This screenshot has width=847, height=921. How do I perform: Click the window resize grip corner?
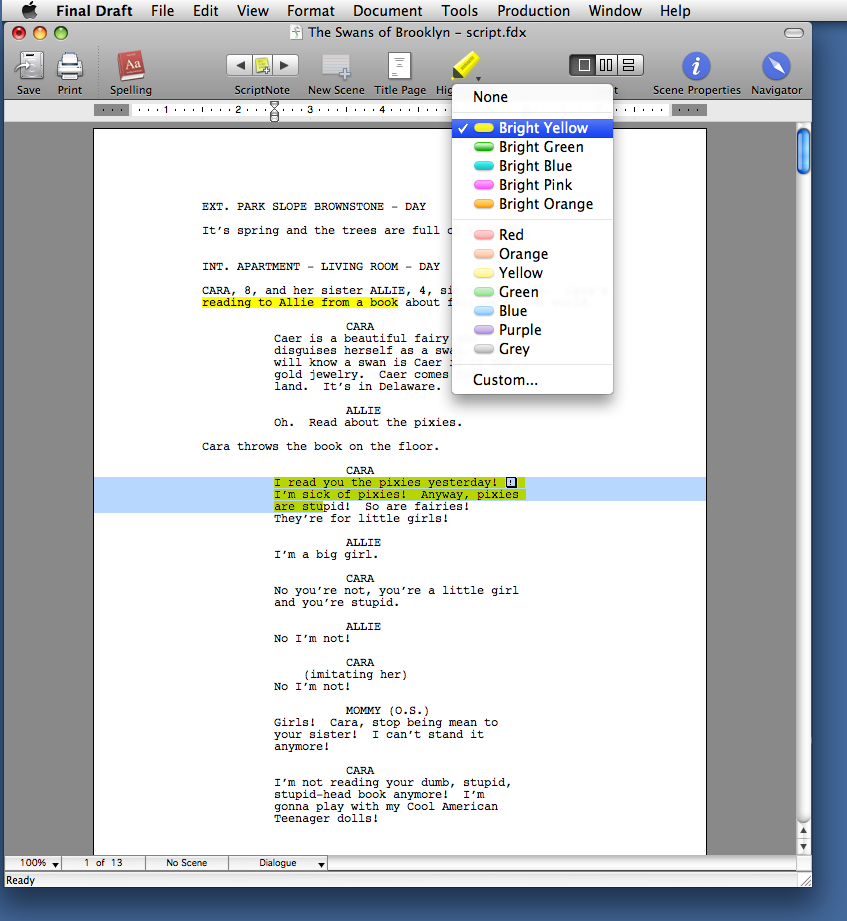coord(805,880)
